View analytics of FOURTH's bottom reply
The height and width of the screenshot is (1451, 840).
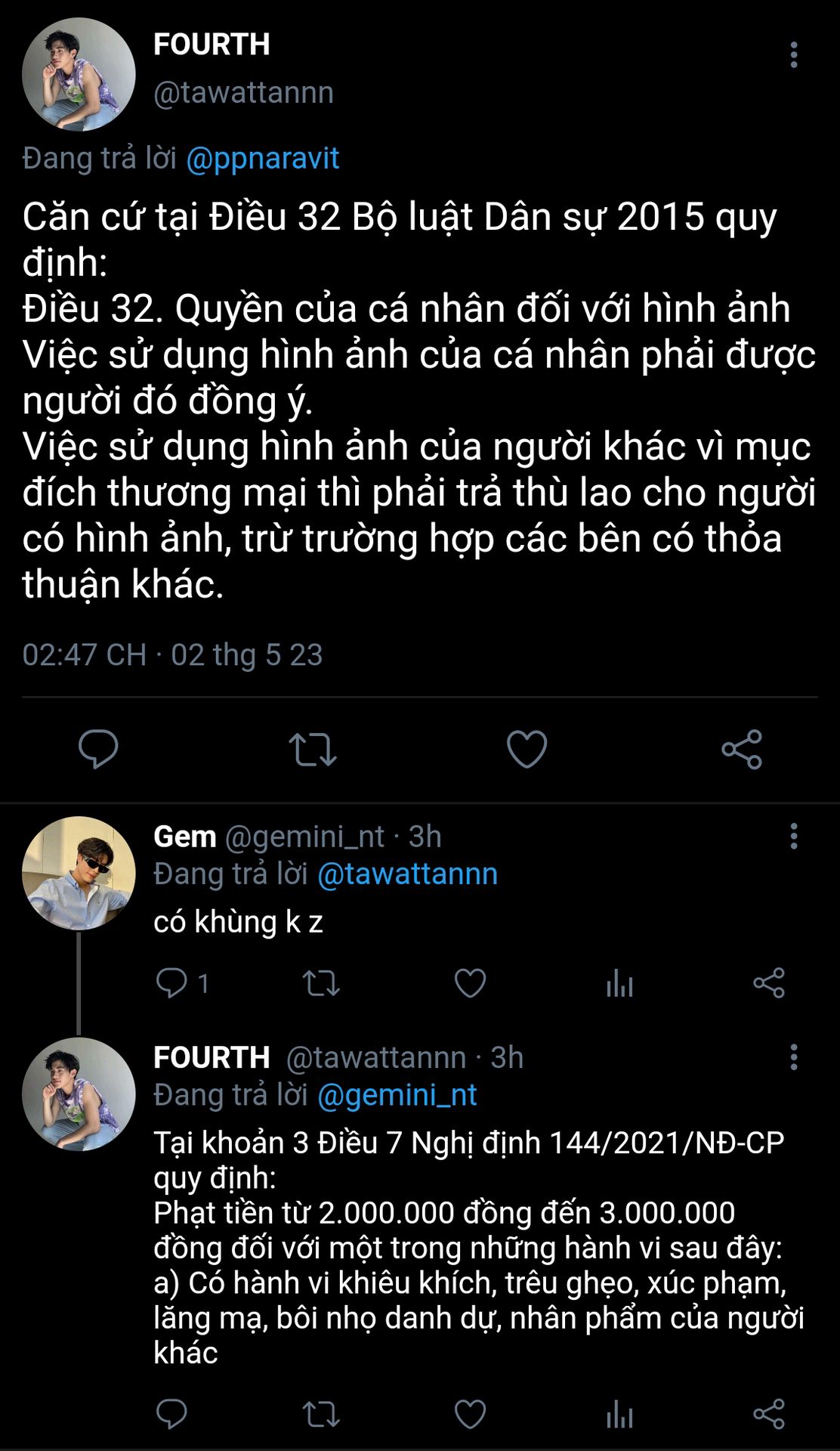coord(619,1414)
